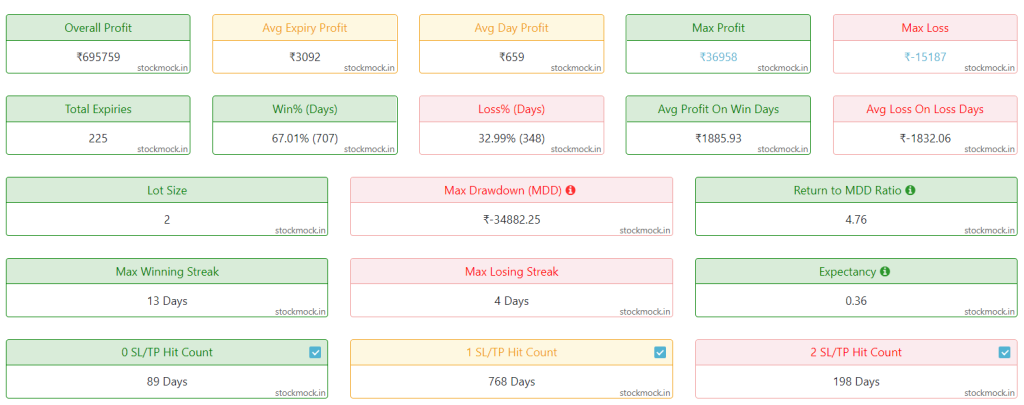The width and height of the screenshot is (1024, 405).
Task: Uncheck the 0 SL/TP Hit Count checkbox
Action: (x=315, y=352)
